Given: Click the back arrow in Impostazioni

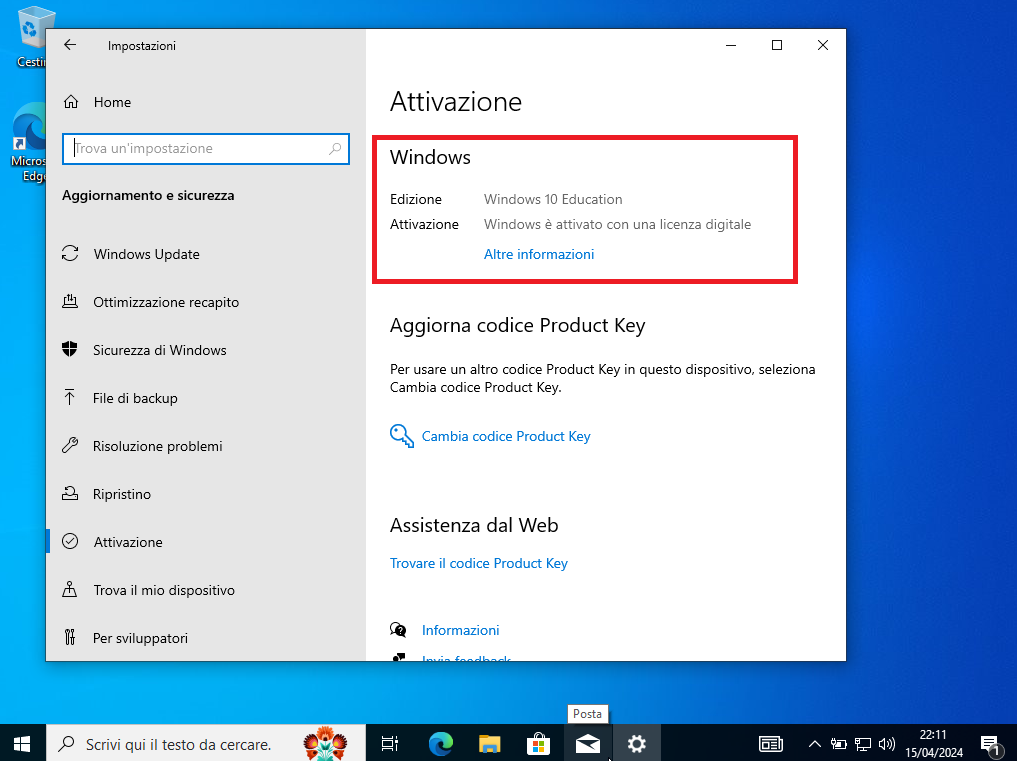Looking at the screenshot, I should pos(70,45).
